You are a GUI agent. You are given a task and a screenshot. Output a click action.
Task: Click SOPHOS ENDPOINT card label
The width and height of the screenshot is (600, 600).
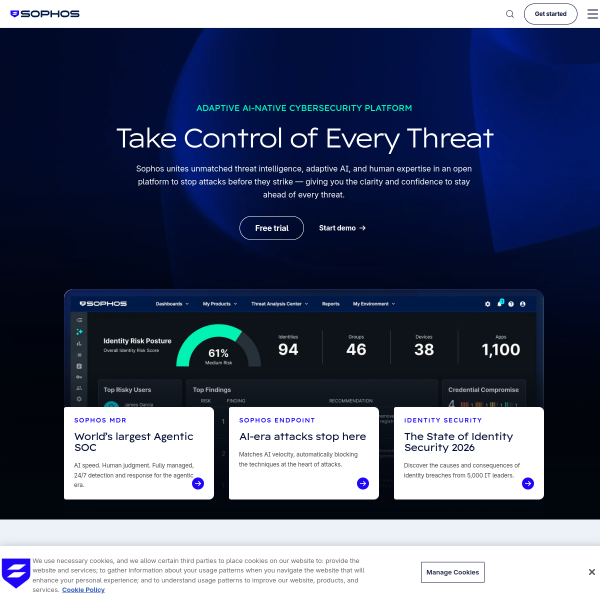(x=277, y=420)
